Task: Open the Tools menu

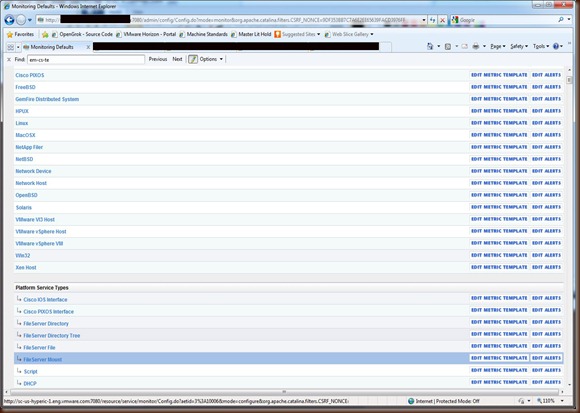Action: click(541, 46)
